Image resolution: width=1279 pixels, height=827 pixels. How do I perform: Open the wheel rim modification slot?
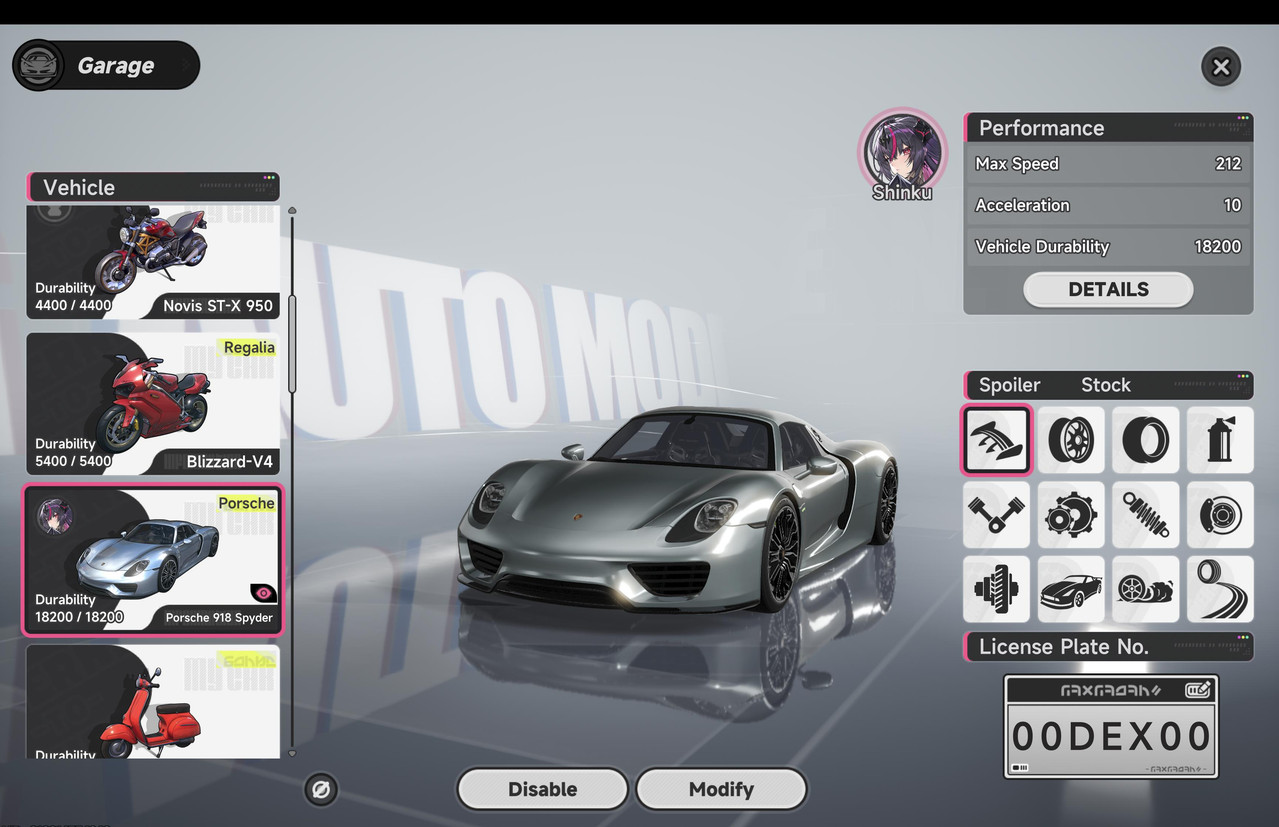pyautogui.click(x=1071, y=440)
